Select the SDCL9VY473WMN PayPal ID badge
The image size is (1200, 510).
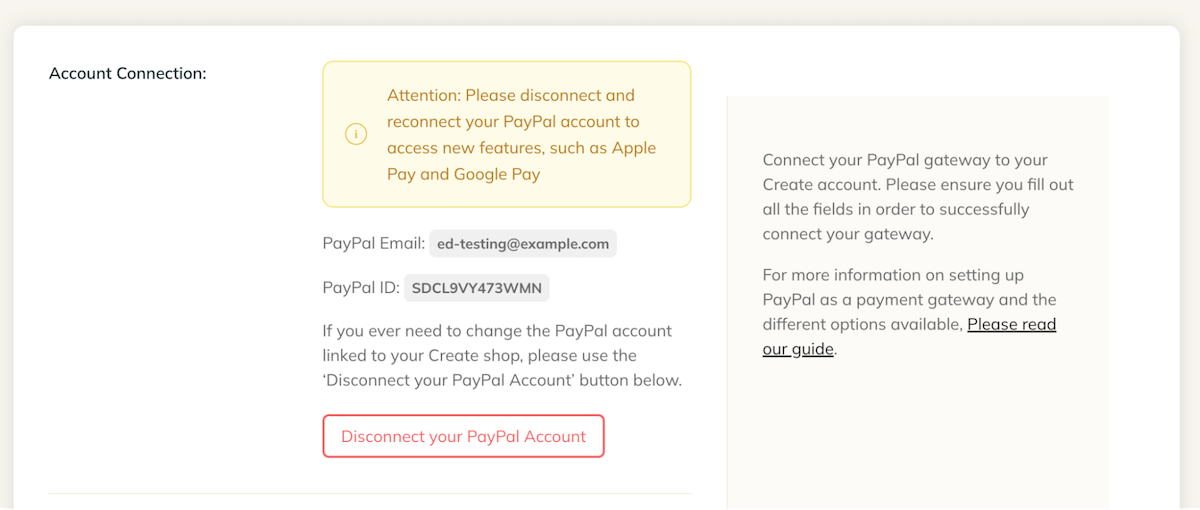[477, 288]
